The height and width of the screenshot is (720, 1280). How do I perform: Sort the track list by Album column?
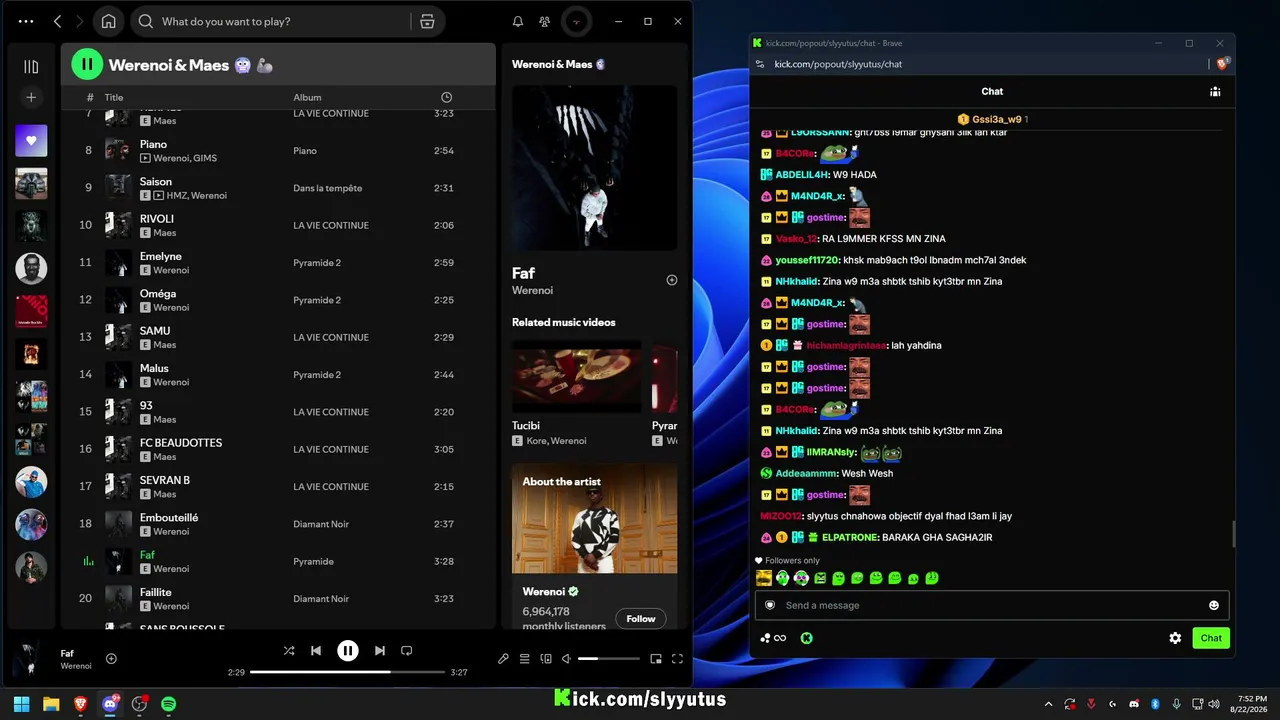(x=307, y=97)
